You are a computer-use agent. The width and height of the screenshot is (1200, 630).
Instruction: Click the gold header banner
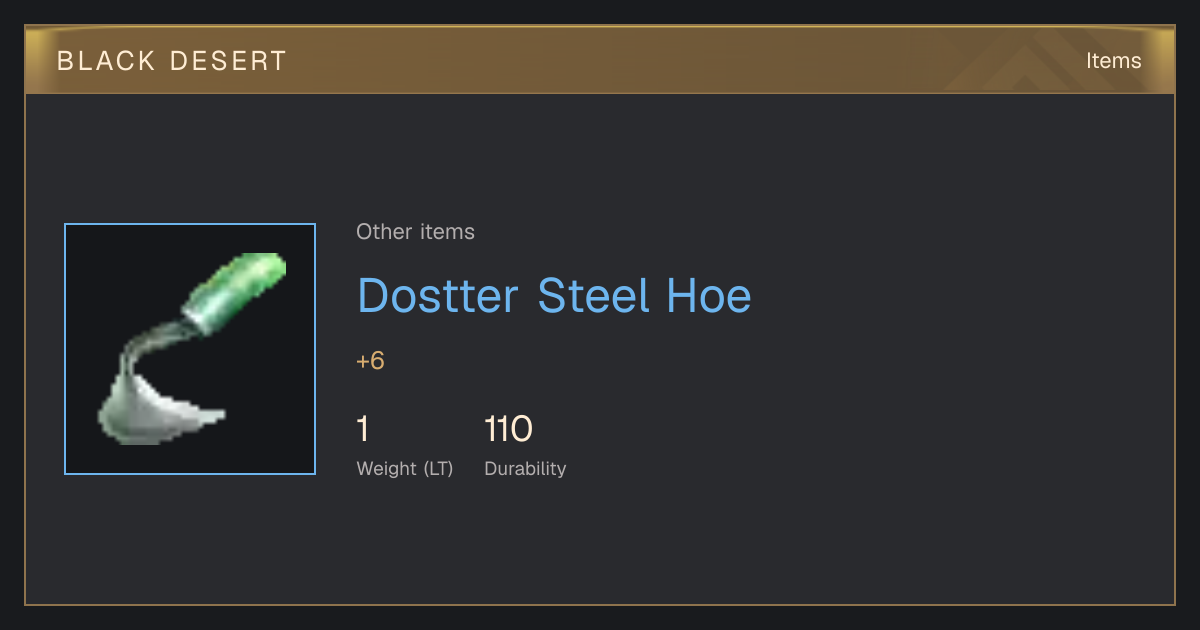pos(600,60)
